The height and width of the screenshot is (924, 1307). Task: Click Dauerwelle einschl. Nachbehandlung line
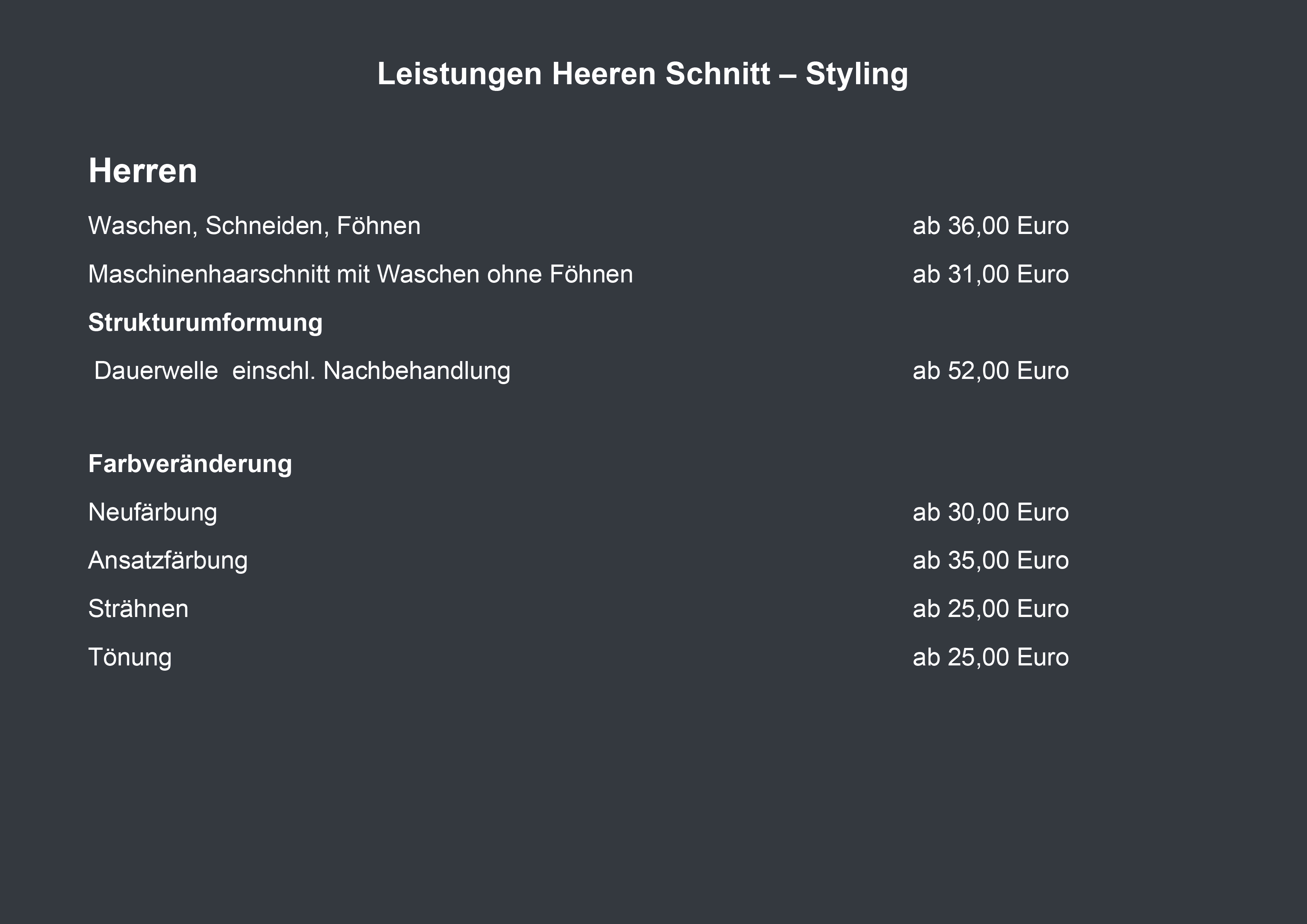tap(302, 371)
